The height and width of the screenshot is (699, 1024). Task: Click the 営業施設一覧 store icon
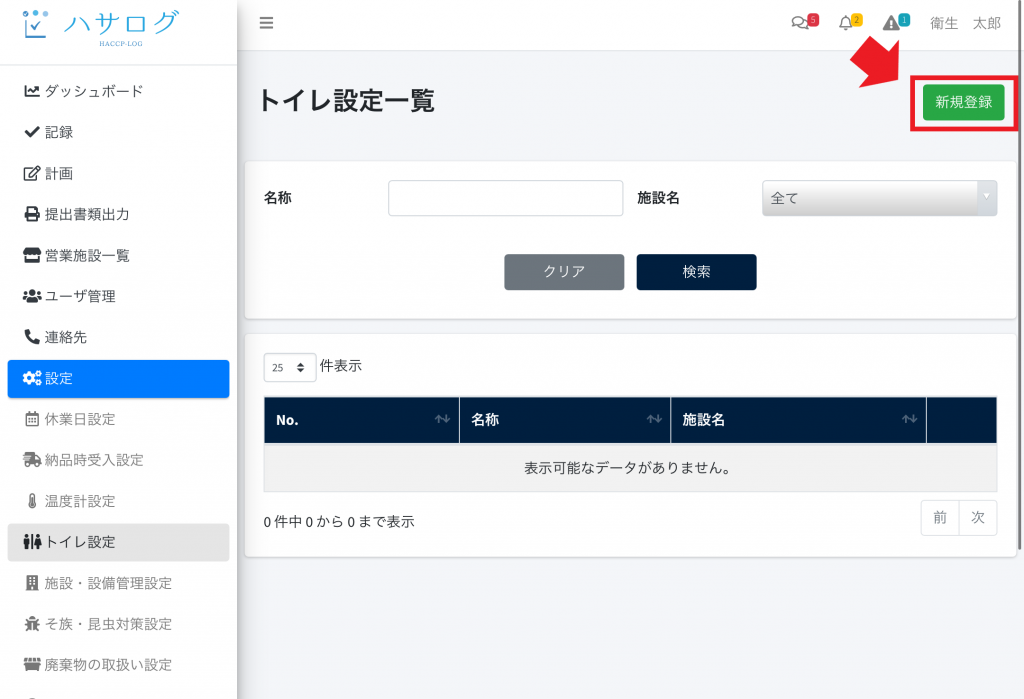31,255
